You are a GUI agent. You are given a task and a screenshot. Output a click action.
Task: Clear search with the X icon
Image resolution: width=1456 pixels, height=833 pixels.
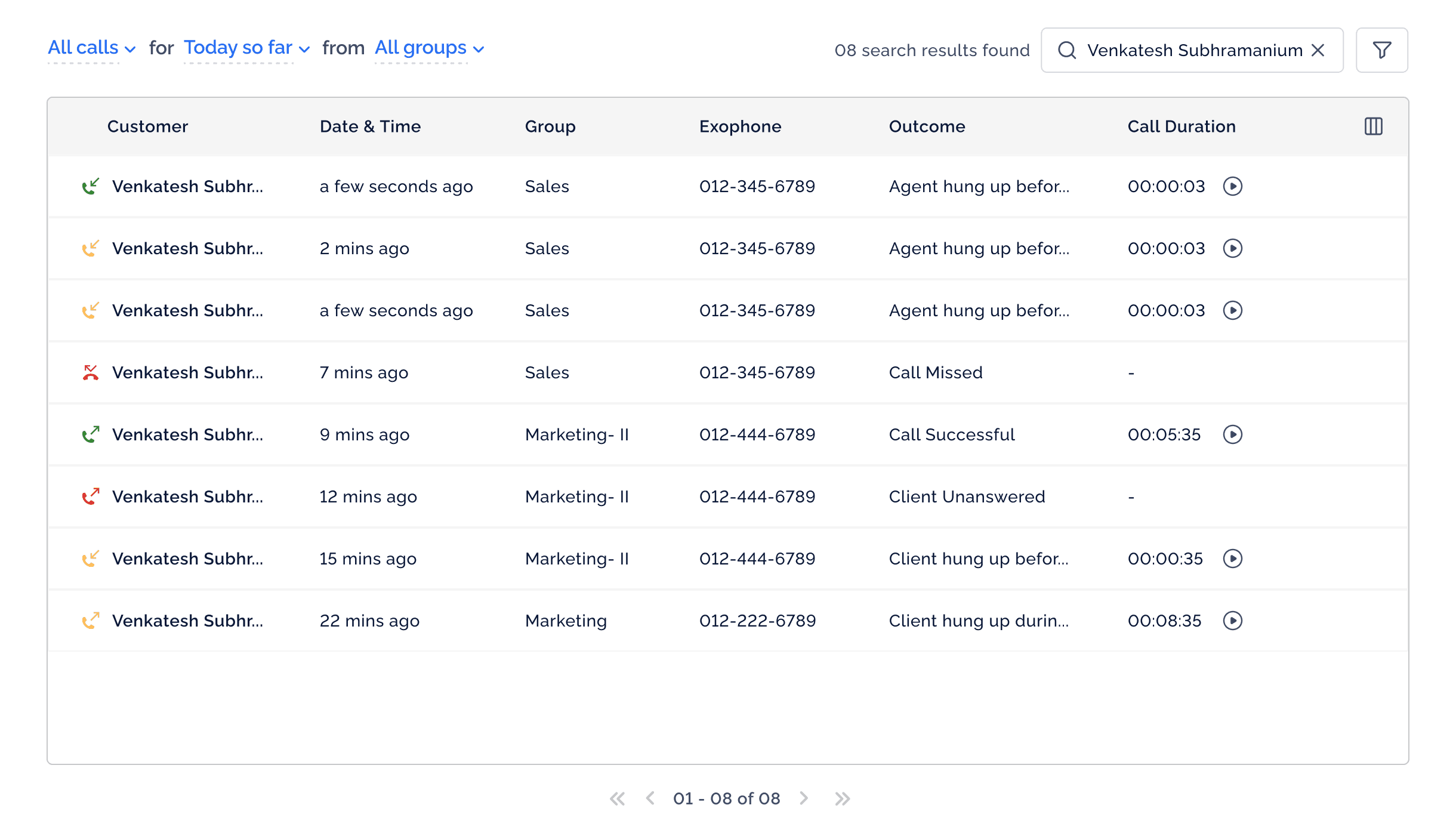tap(1318, 50)
